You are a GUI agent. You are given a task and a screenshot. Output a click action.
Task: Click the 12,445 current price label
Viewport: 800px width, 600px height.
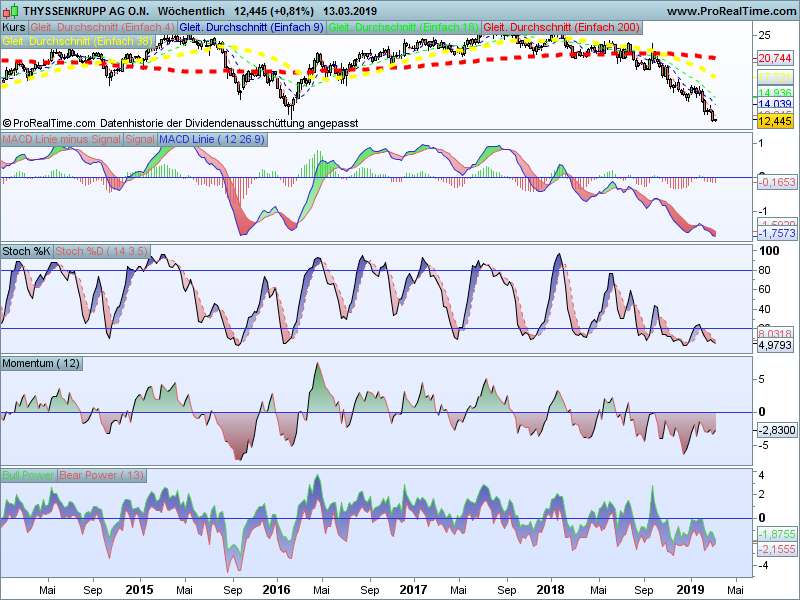(774, 121)
